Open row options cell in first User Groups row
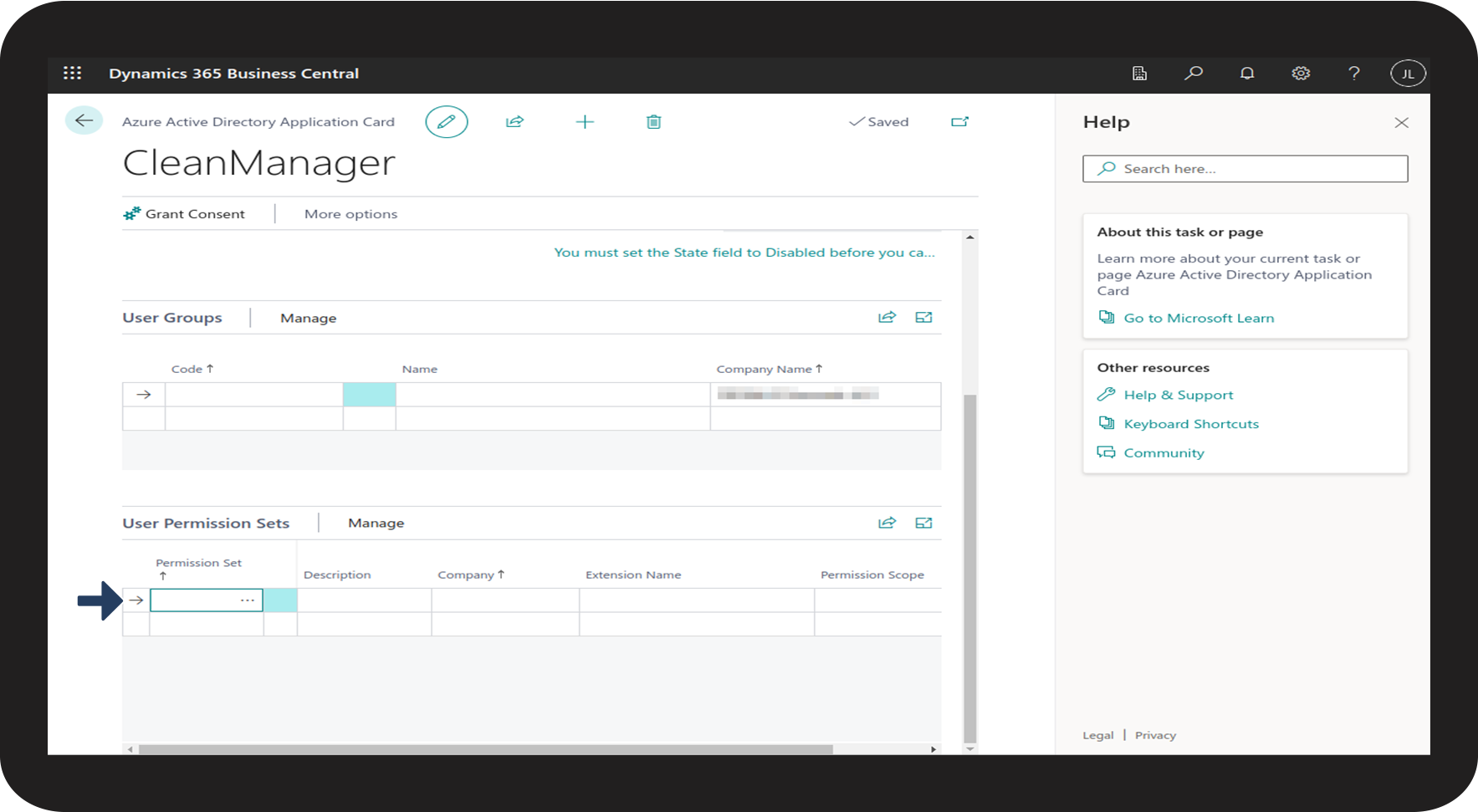Viewport: 1478px width, 812px height. click(370, 395)
